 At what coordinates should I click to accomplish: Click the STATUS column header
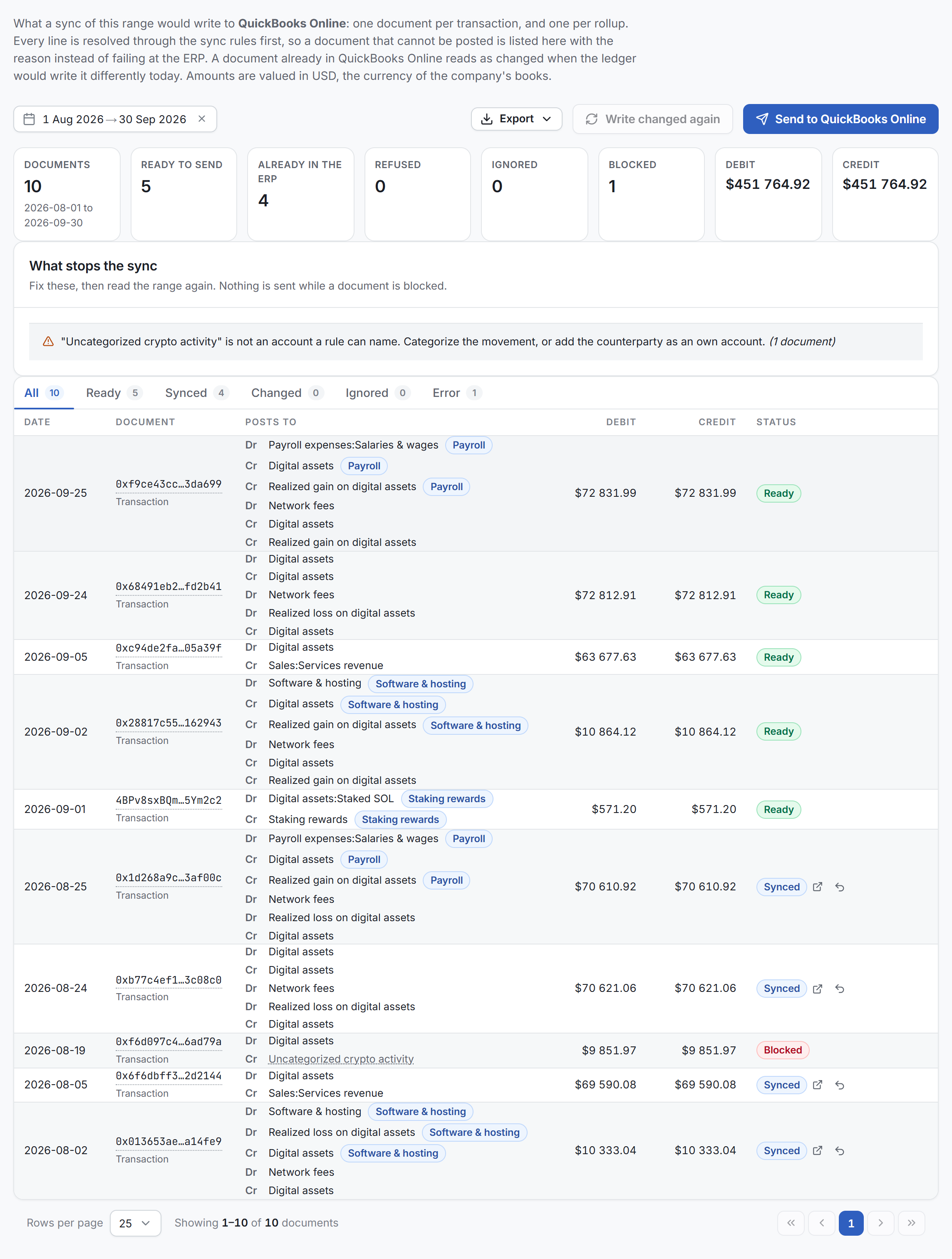click(x=776, y=422)
